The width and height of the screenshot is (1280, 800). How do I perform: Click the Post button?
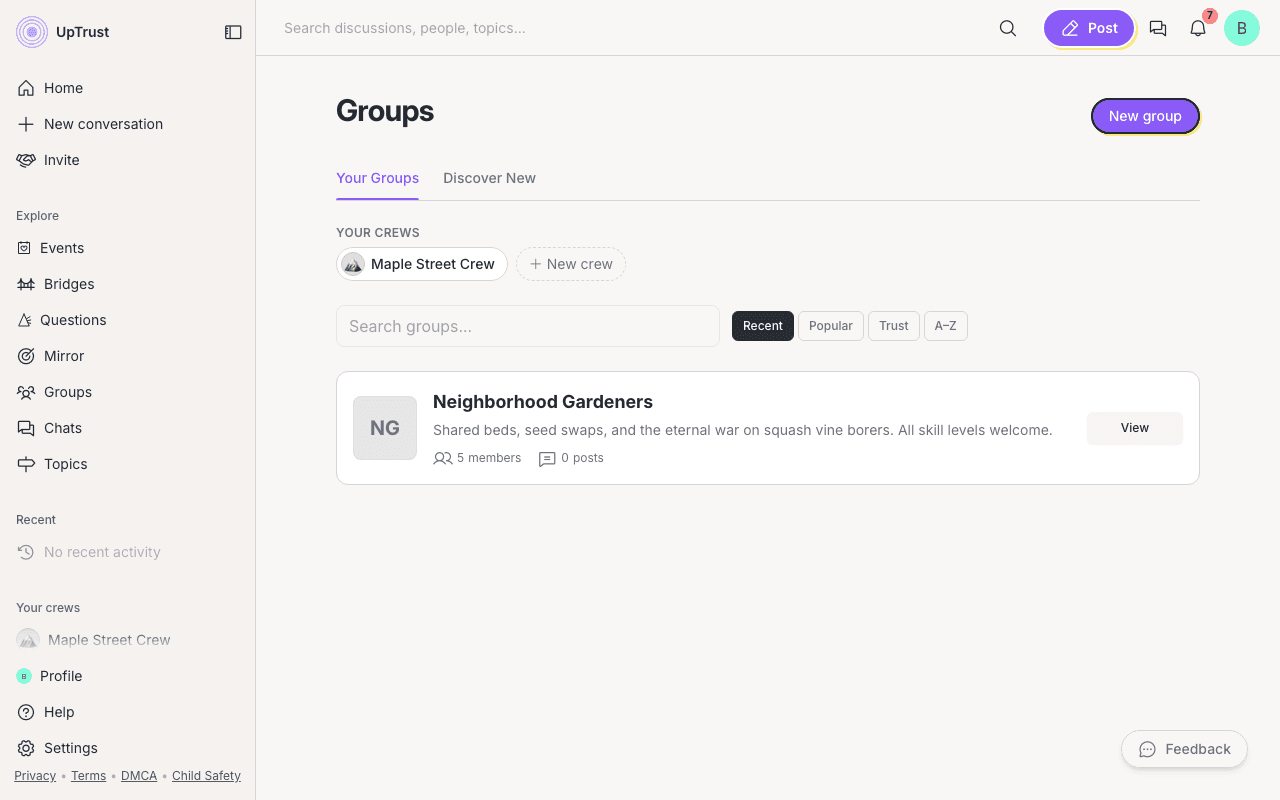(1089, 28)
